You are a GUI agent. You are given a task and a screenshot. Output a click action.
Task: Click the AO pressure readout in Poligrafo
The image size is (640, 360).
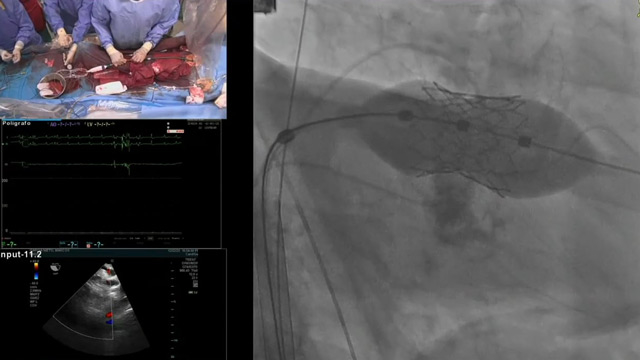tap(64, 124)
